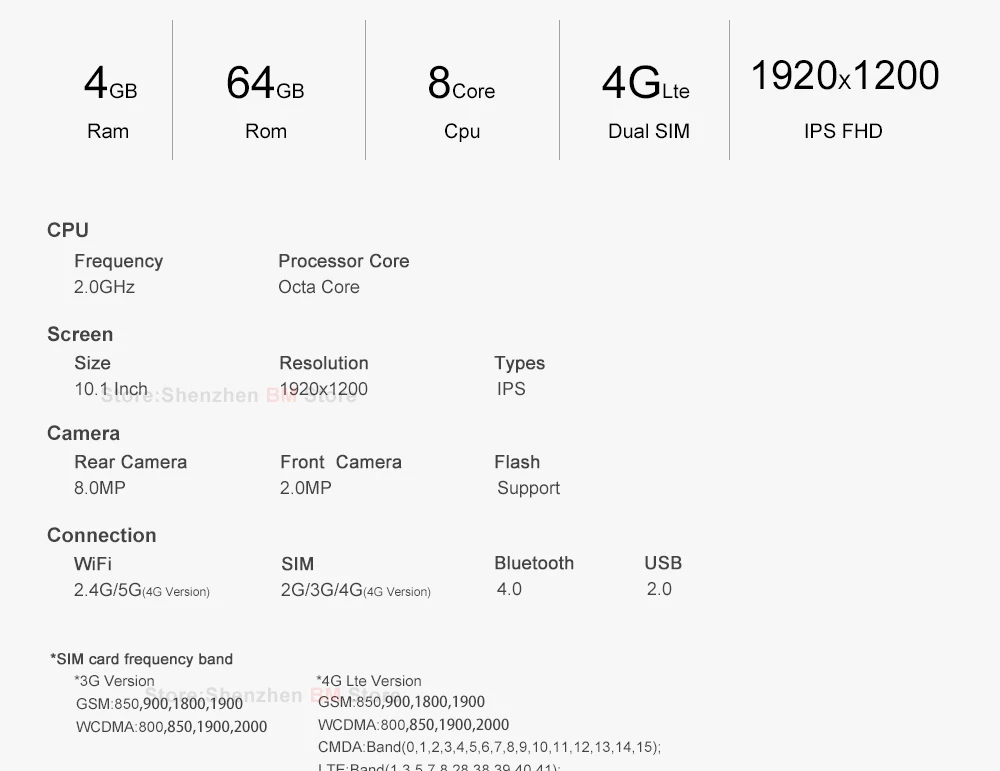The height and width of the screenshot is (771, 1000).
Task: Click the 2.0MP front camera value
Action: 305,488
